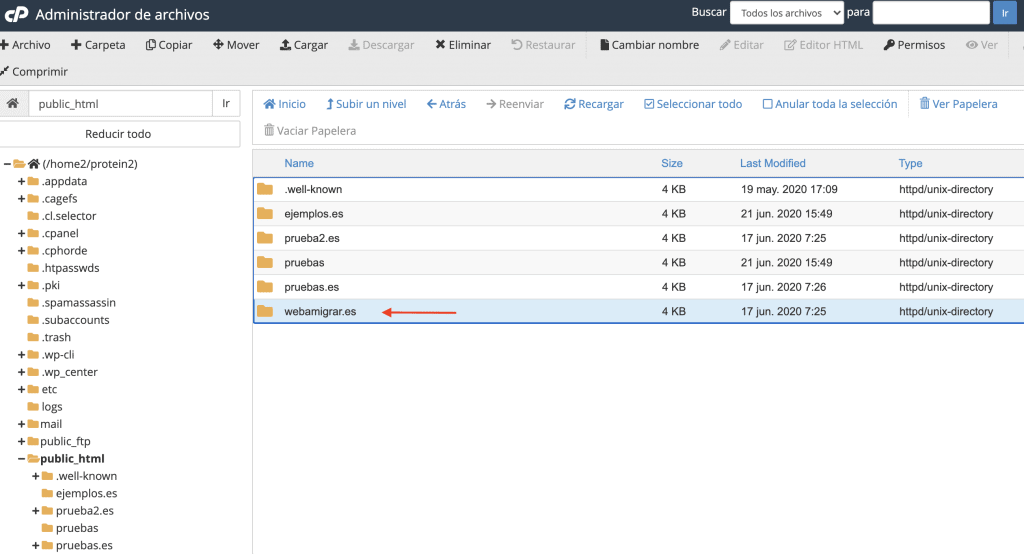Open Permisos with the key icon
Viewport: 1024px width, 554px height.
889,45
